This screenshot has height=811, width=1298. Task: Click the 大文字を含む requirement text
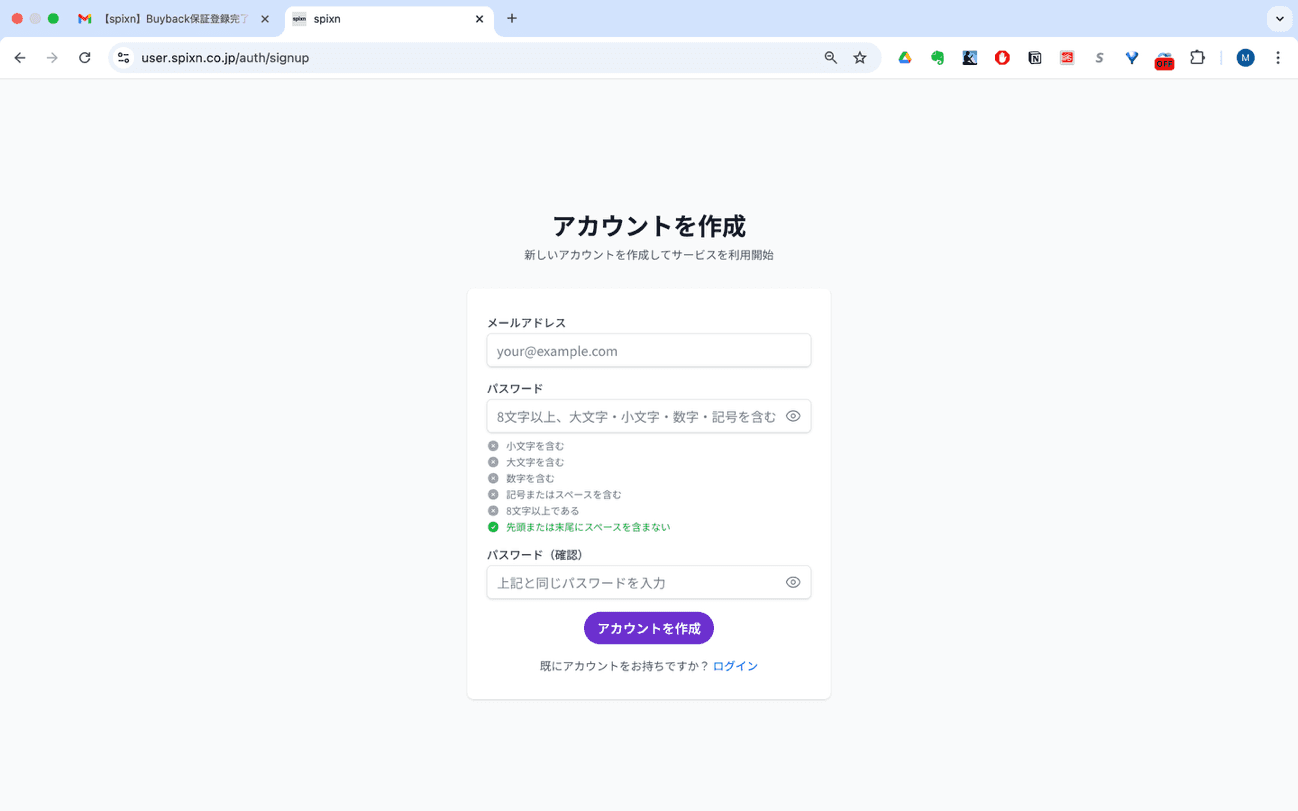click(535, 462)
